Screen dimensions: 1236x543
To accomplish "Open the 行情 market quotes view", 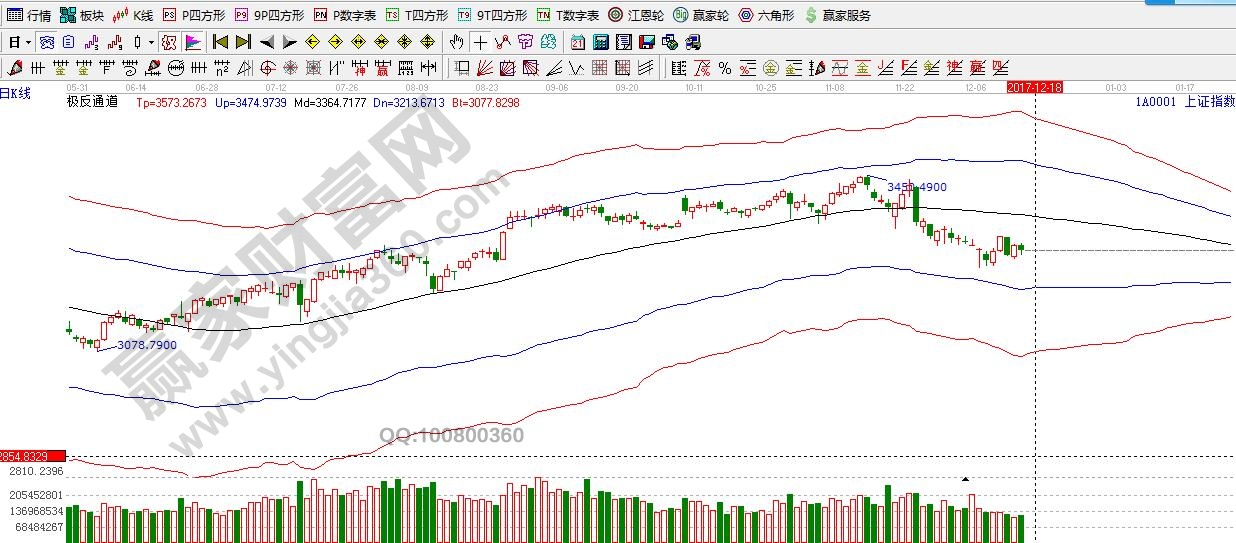I will (29, 15).
